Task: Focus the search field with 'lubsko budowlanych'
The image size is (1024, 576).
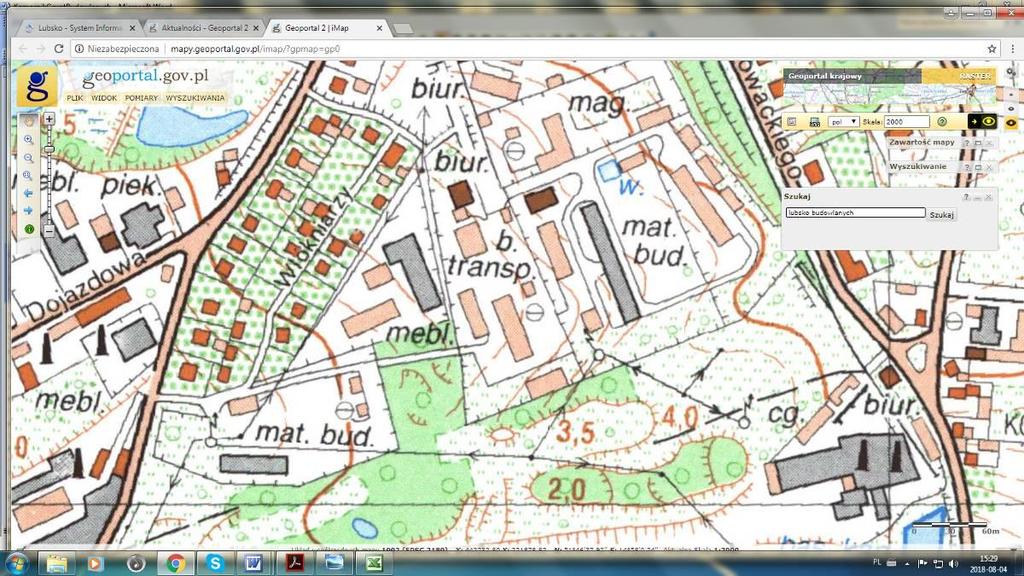Action: click(856, 212)
